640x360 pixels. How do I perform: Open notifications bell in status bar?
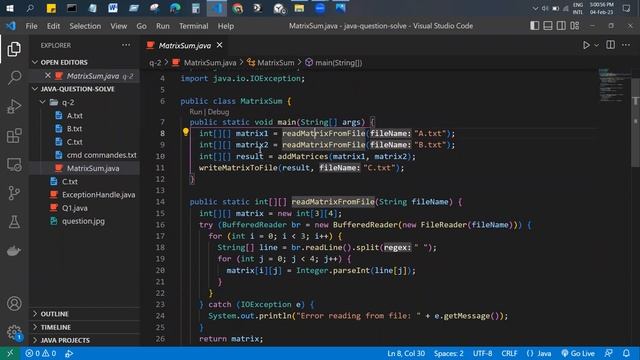[x=626, y=353]
